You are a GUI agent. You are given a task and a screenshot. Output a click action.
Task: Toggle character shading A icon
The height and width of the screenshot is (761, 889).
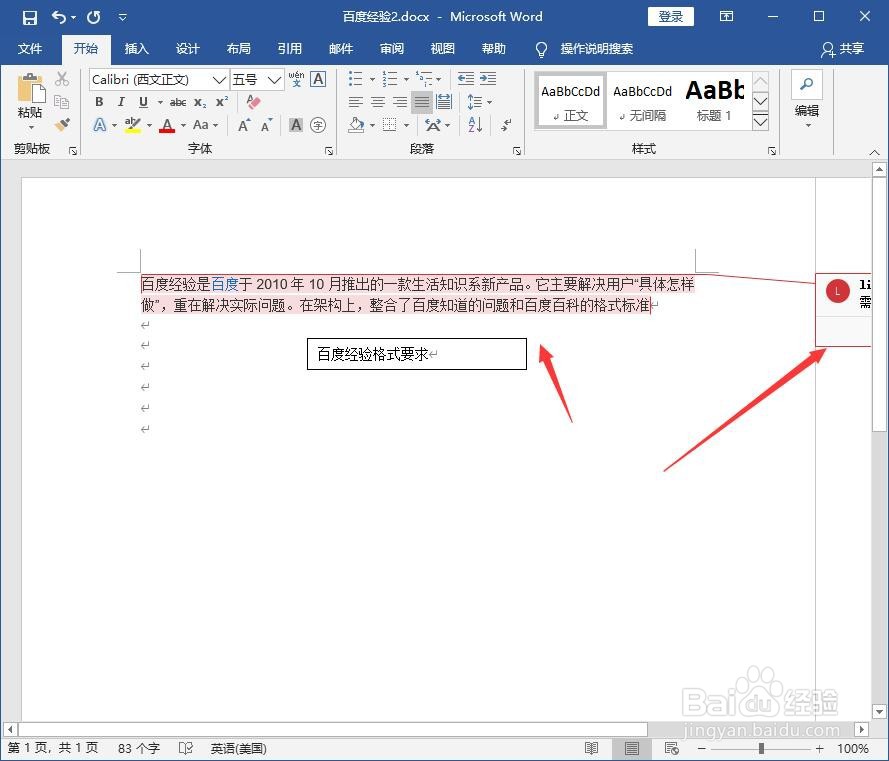[296, 125]
